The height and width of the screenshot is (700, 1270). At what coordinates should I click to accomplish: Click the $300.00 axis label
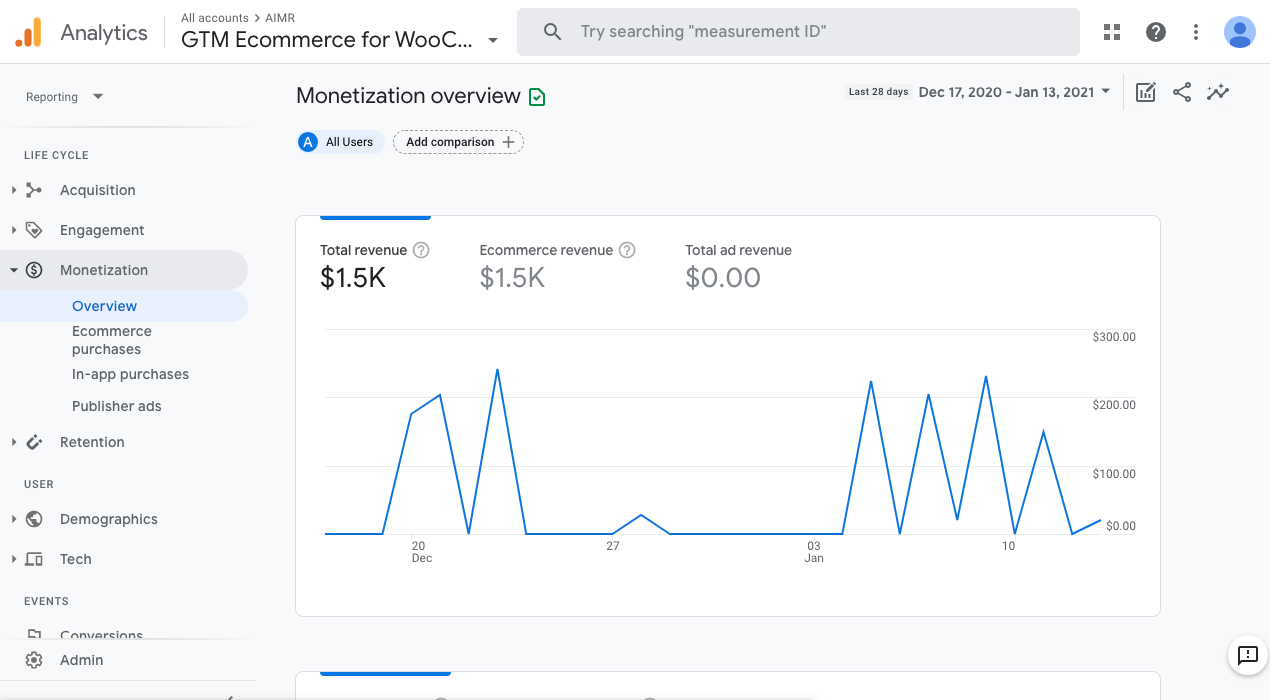(1114, 337)
